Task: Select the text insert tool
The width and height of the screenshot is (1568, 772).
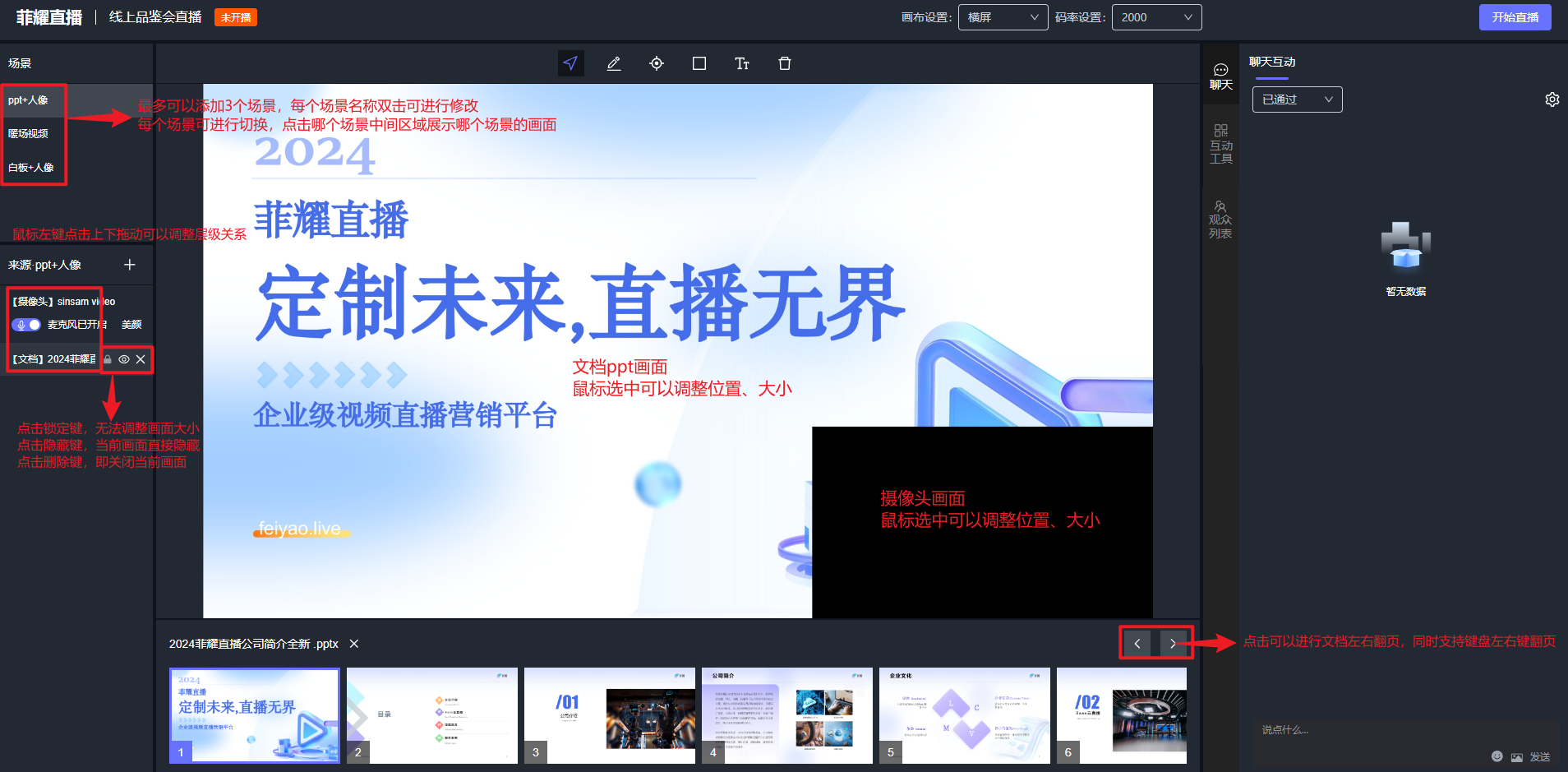Action: tap(742, 63)
